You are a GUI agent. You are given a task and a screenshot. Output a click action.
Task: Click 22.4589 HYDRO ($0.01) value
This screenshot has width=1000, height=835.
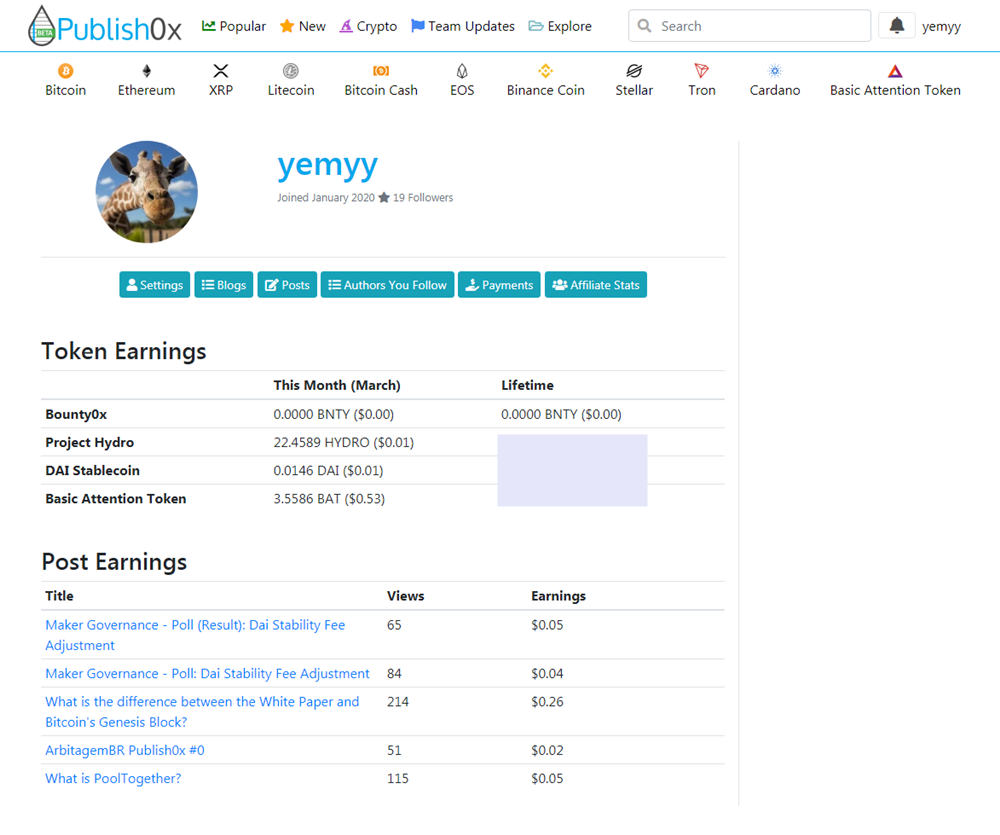click(344, 442)
